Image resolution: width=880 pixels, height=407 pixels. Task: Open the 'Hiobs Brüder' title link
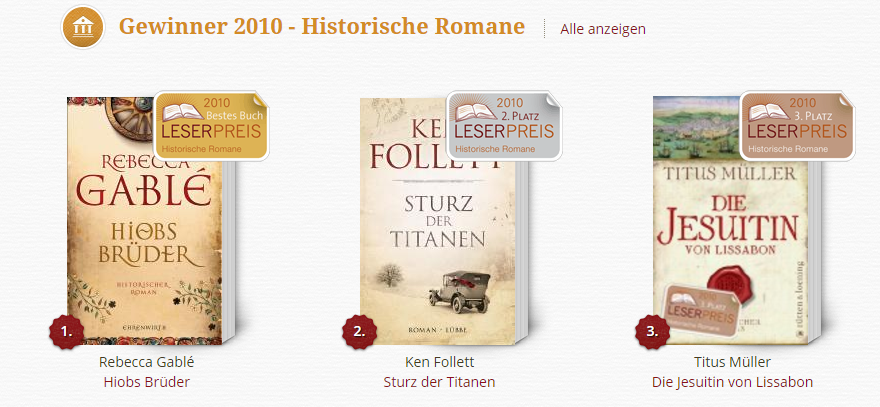(146, 382)
